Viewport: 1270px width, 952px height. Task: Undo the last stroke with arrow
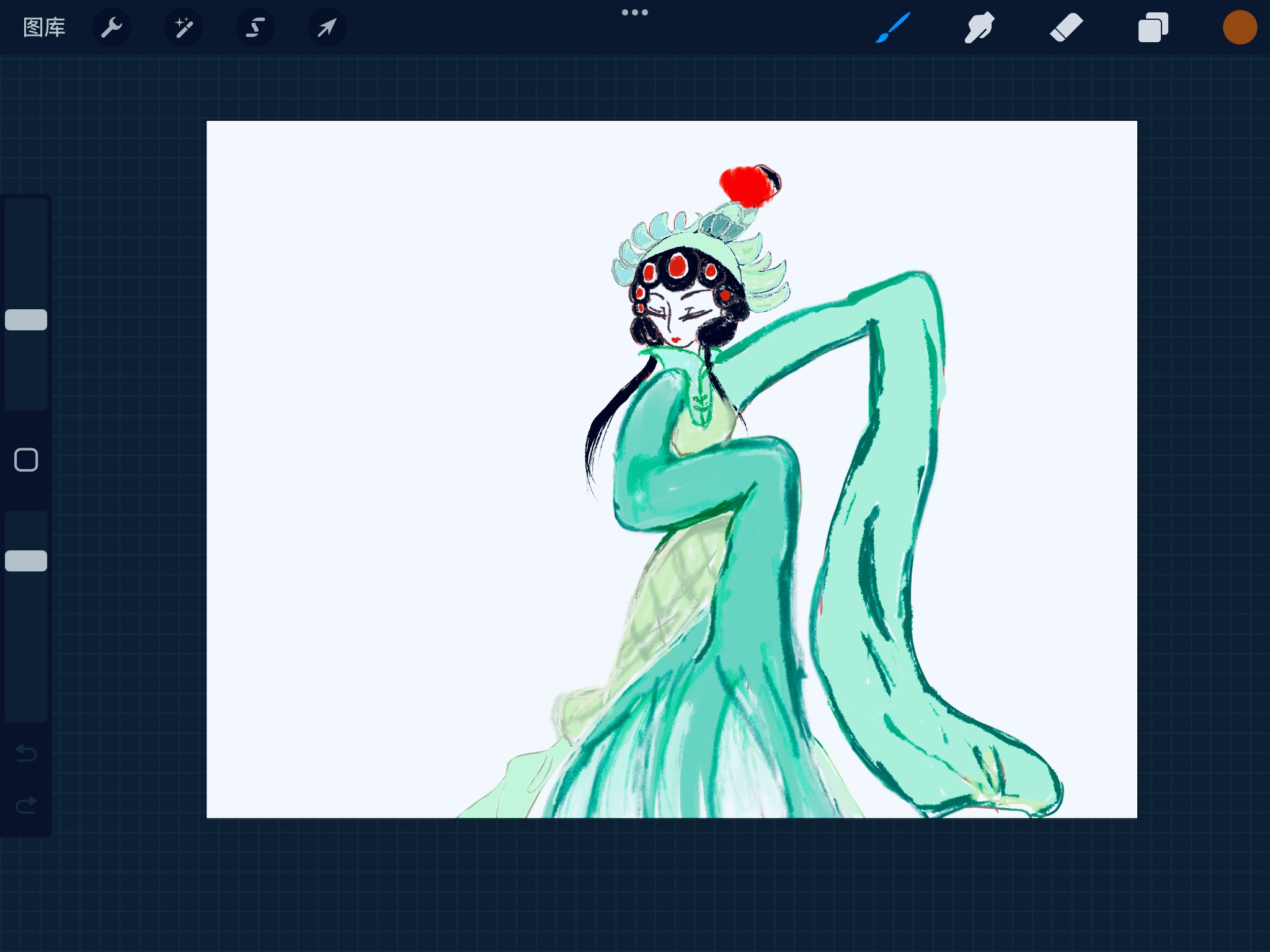[x=26, y=753]
